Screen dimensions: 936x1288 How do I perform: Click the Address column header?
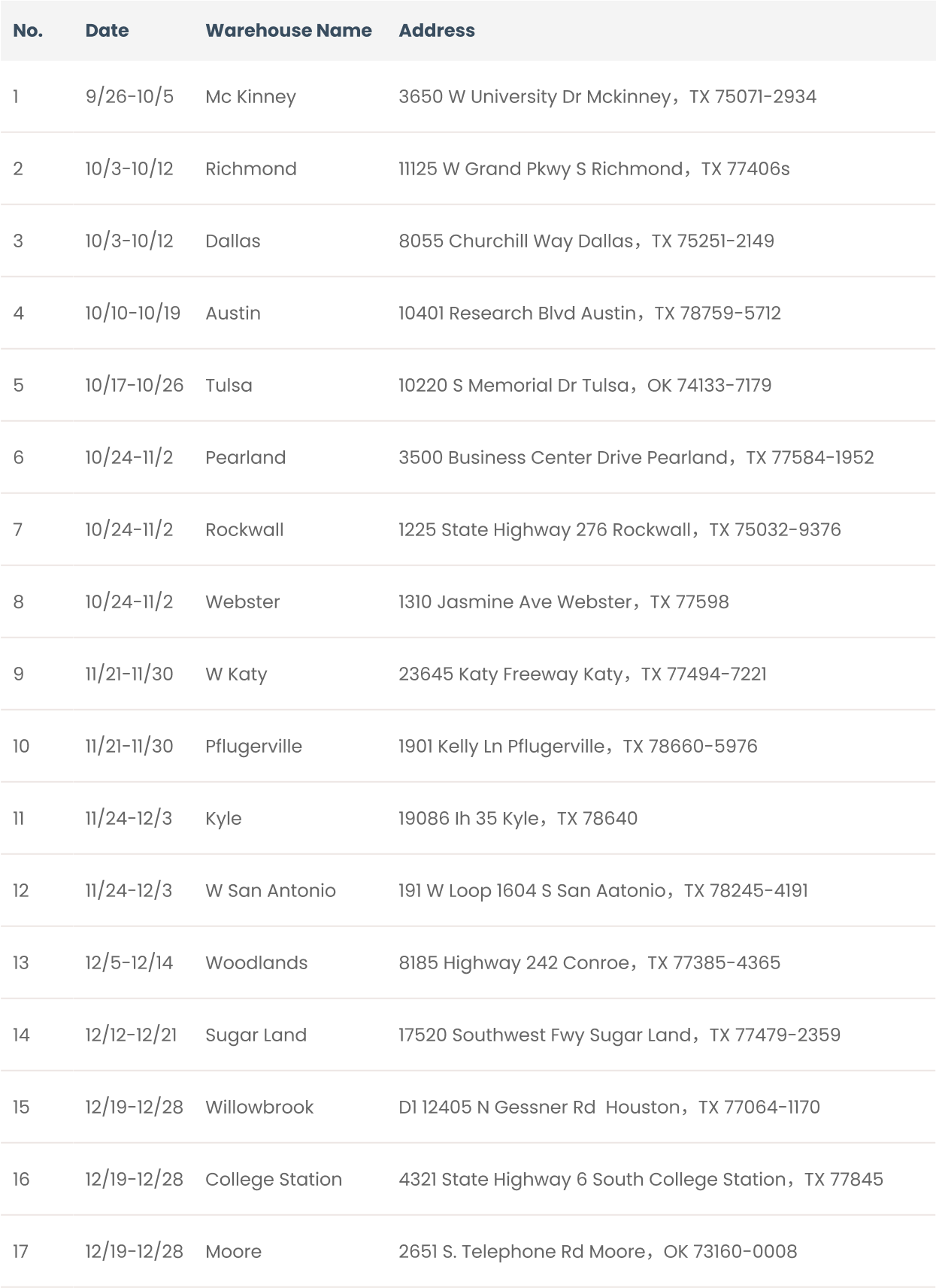point(437,31)
